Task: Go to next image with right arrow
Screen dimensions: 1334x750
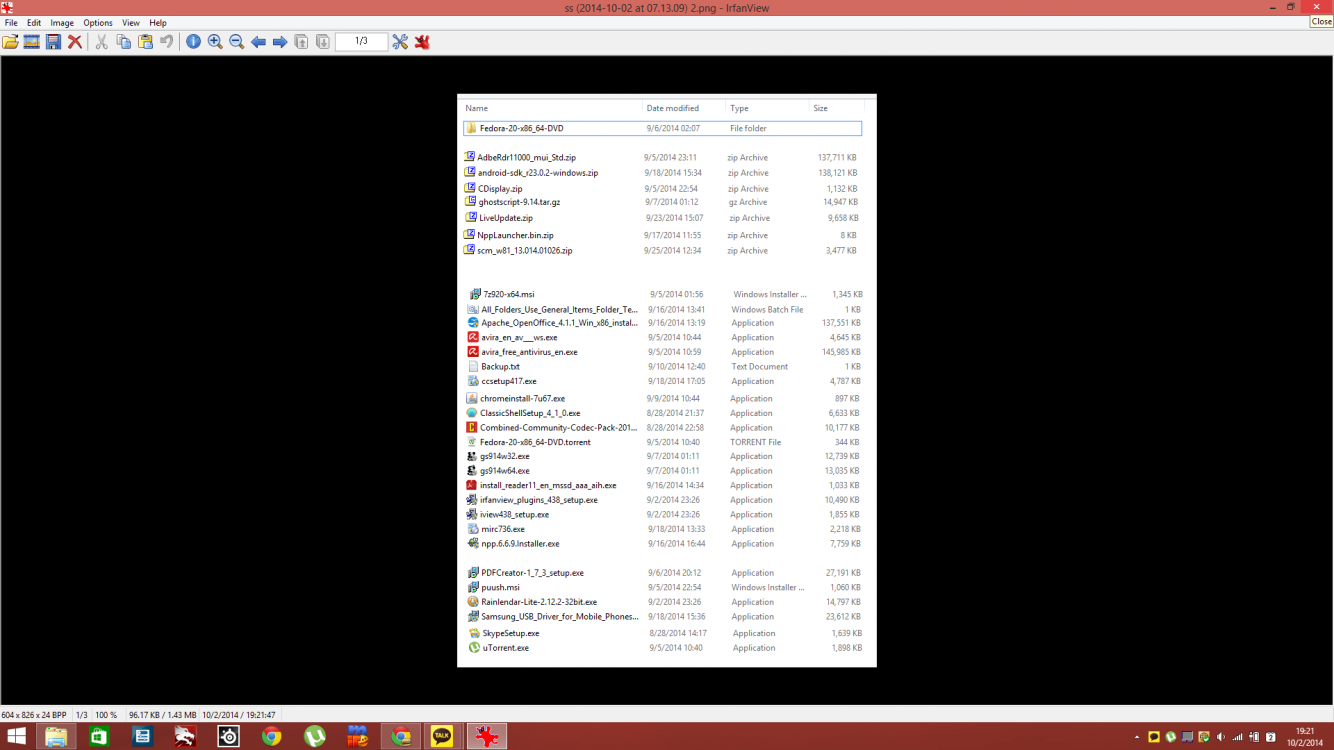Action: [x=280, y=42]
